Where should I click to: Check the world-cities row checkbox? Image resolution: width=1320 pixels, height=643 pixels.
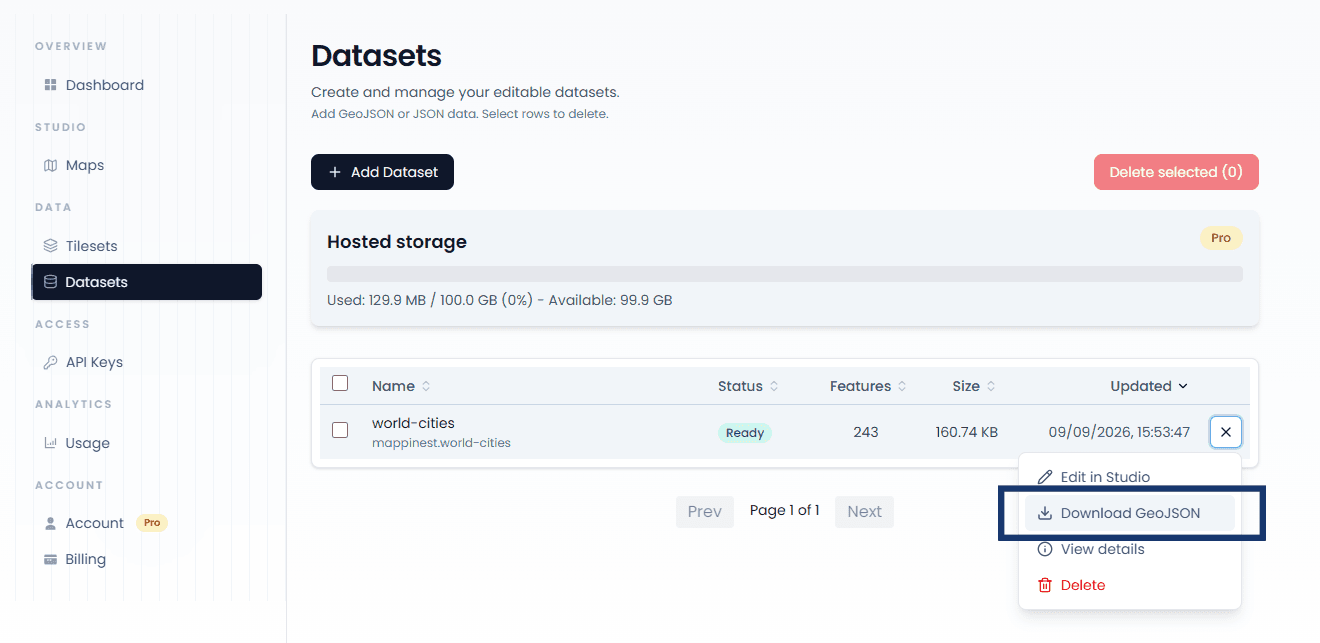340,430
